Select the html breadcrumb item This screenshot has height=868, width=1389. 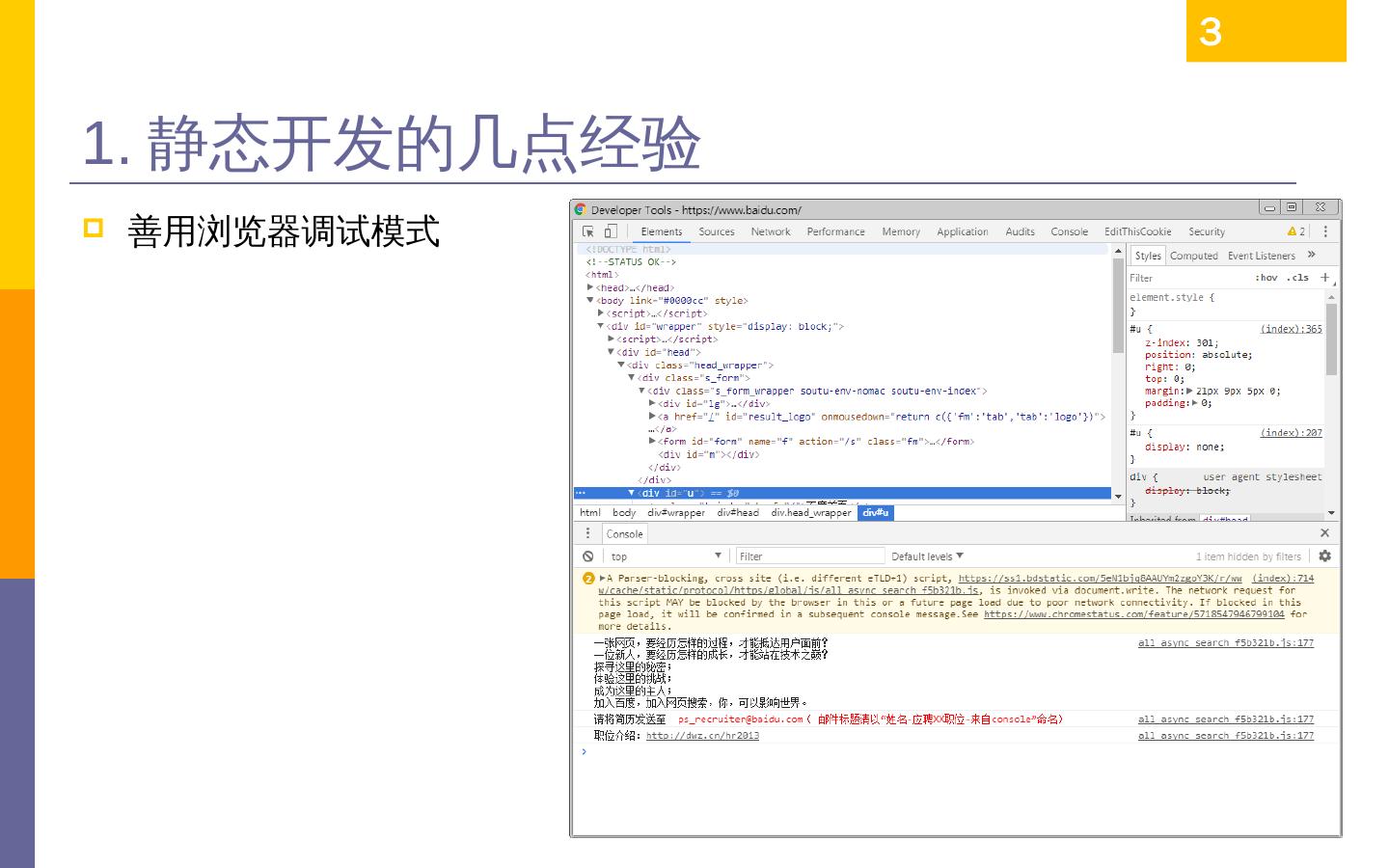pyautogui.click(x=590, y=513)
